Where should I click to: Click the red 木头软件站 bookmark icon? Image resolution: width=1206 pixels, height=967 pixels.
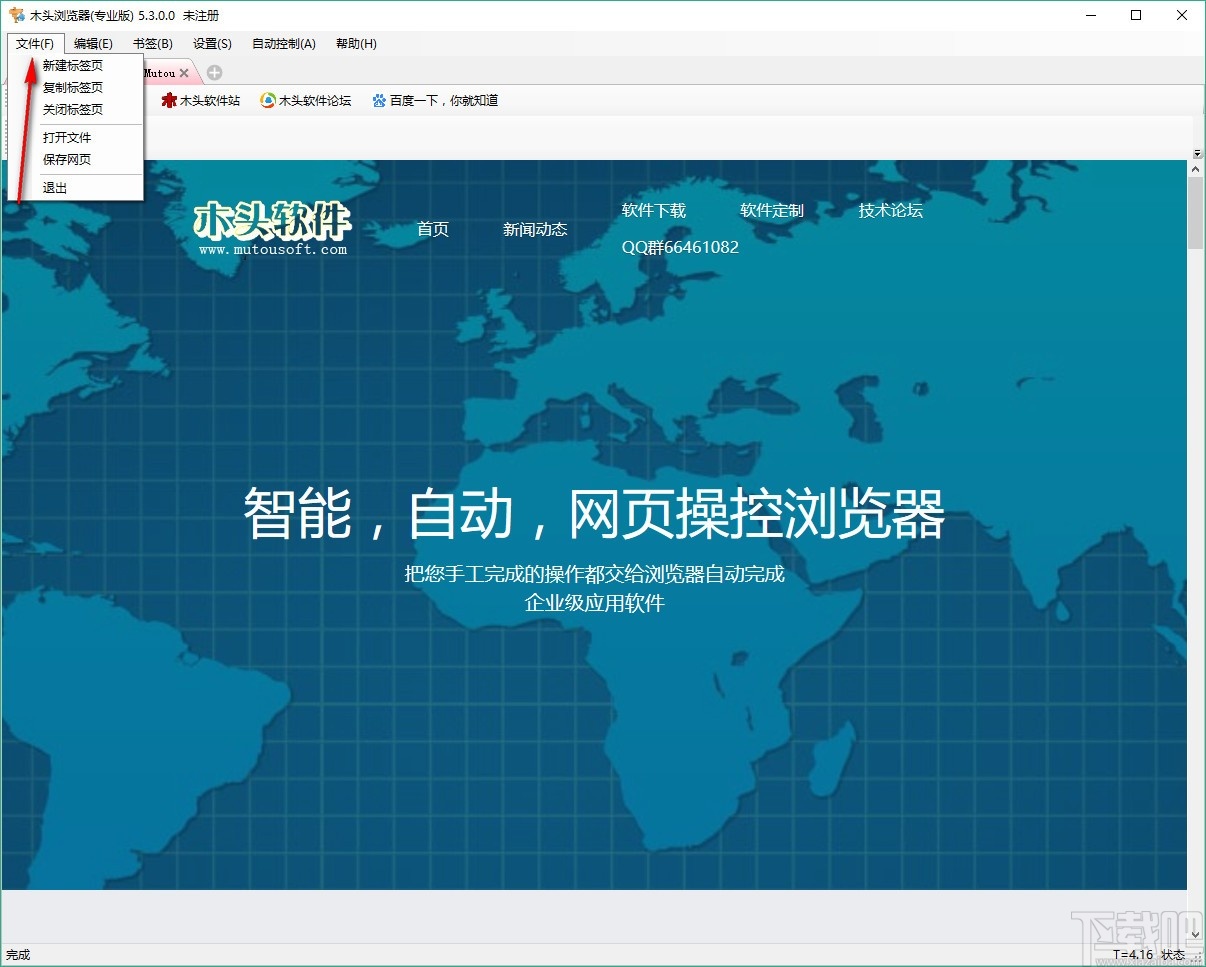point(168,101)
